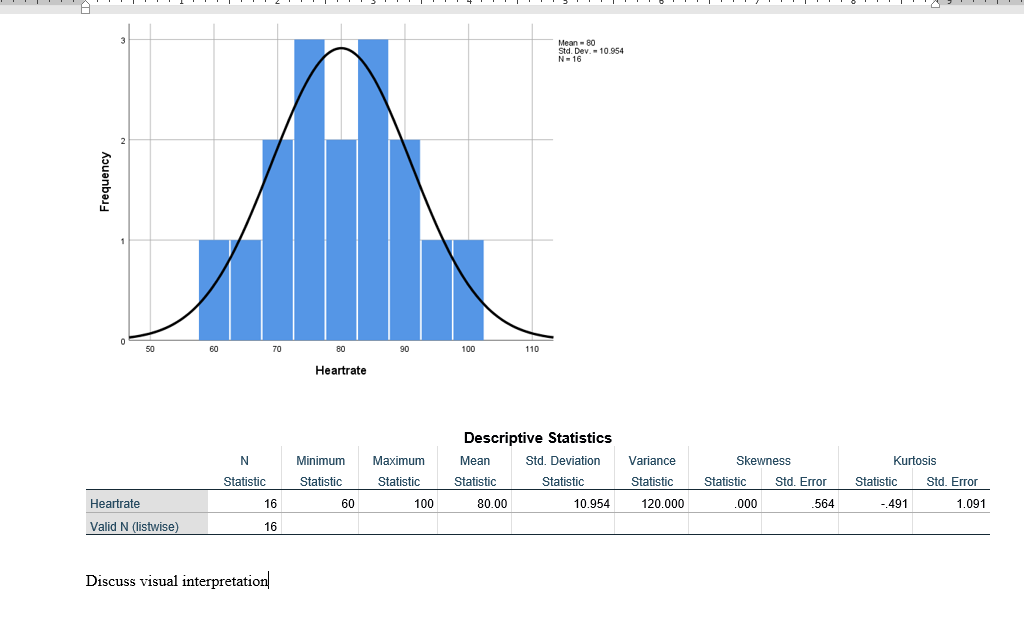Click the 'Minimum' column header

pos(321,461)
